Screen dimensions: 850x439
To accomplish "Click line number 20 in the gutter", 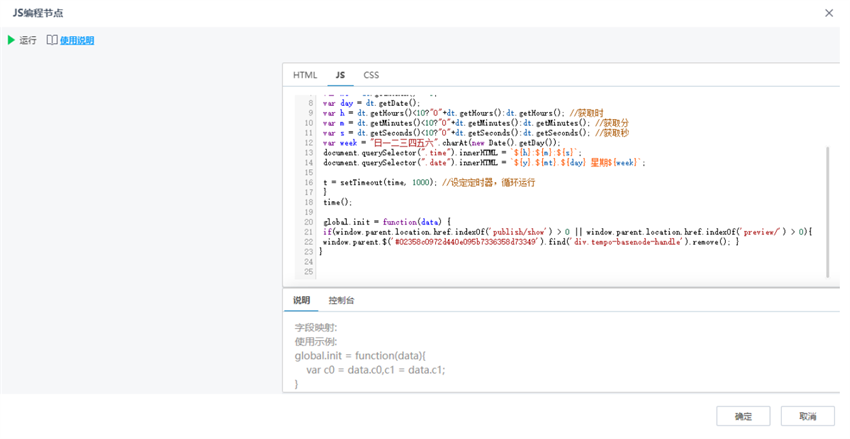I will 309,221.
